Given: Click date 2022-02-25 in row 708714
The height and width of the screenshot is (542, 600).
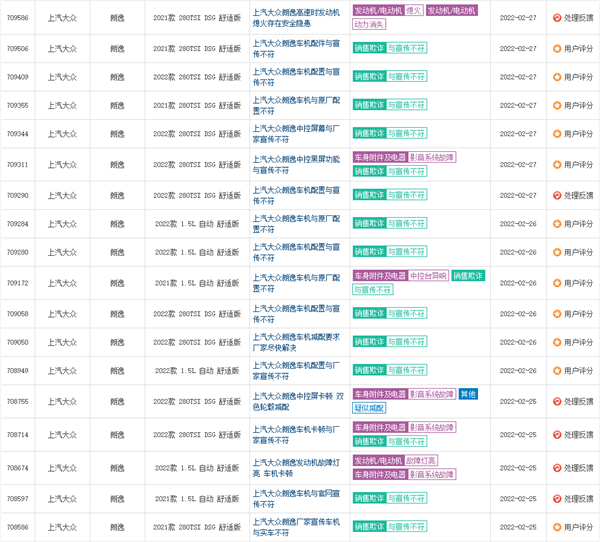Looking at the screenshot, I should 518,435.
